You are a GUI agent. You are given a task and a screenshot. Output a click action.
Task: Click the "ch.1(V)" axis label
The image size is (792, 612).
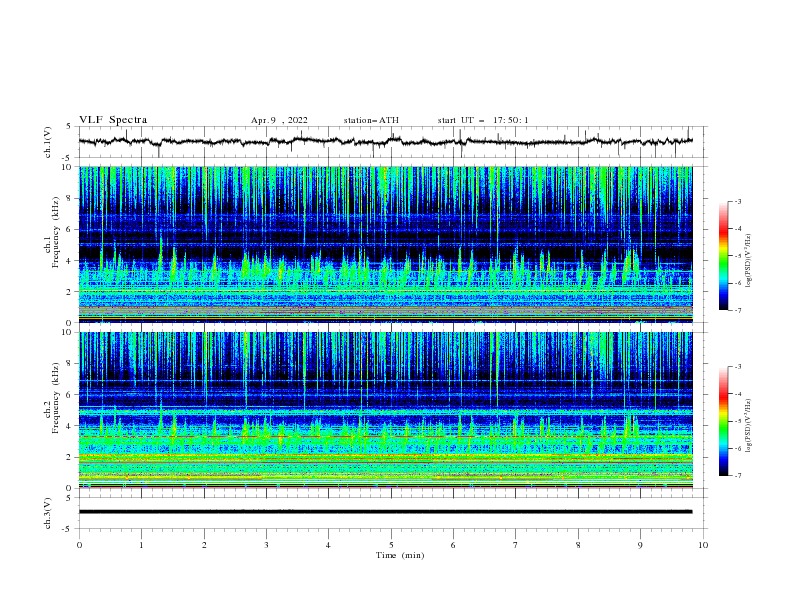click(48, 142)
